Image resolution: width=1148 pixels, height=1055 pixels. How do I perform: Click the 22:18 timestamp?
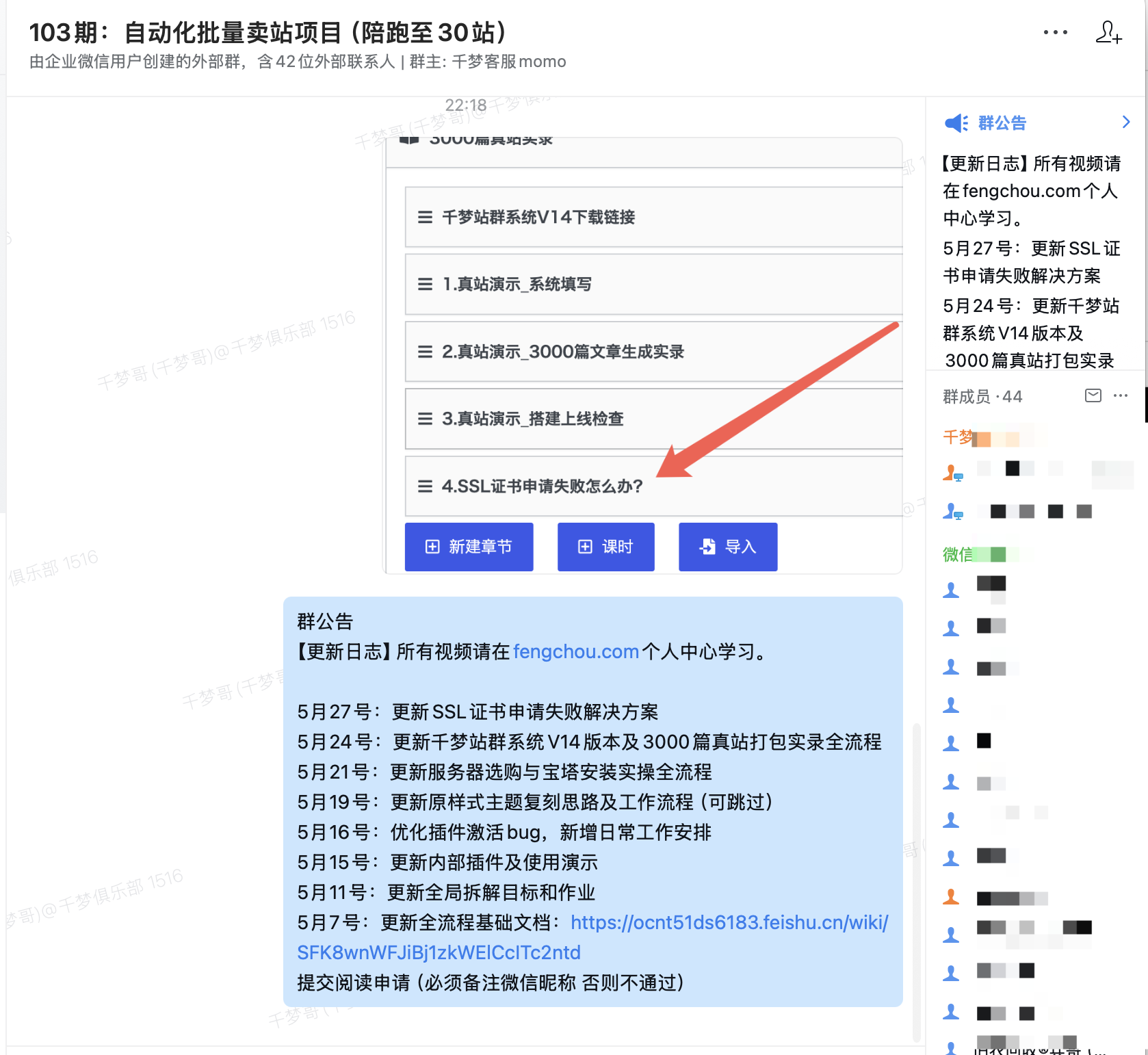click(466, 105)
